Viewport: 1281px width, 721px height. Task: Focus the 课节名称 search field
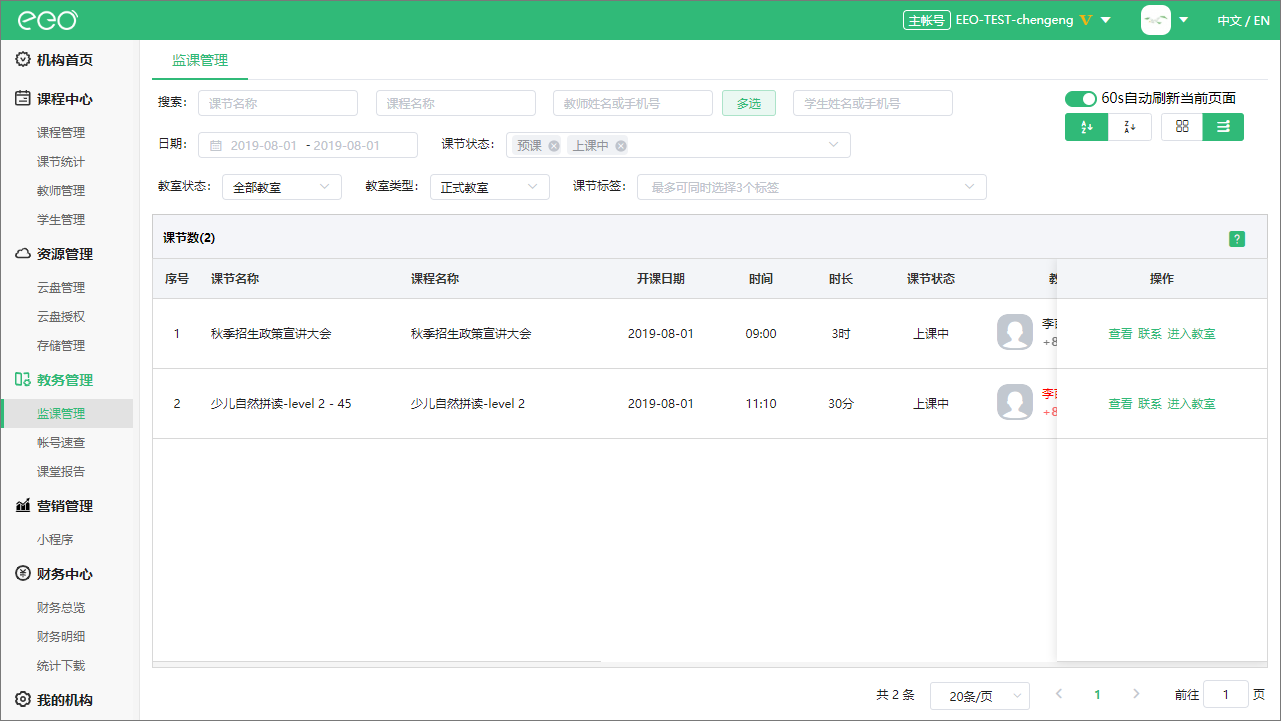pos(278,103)
